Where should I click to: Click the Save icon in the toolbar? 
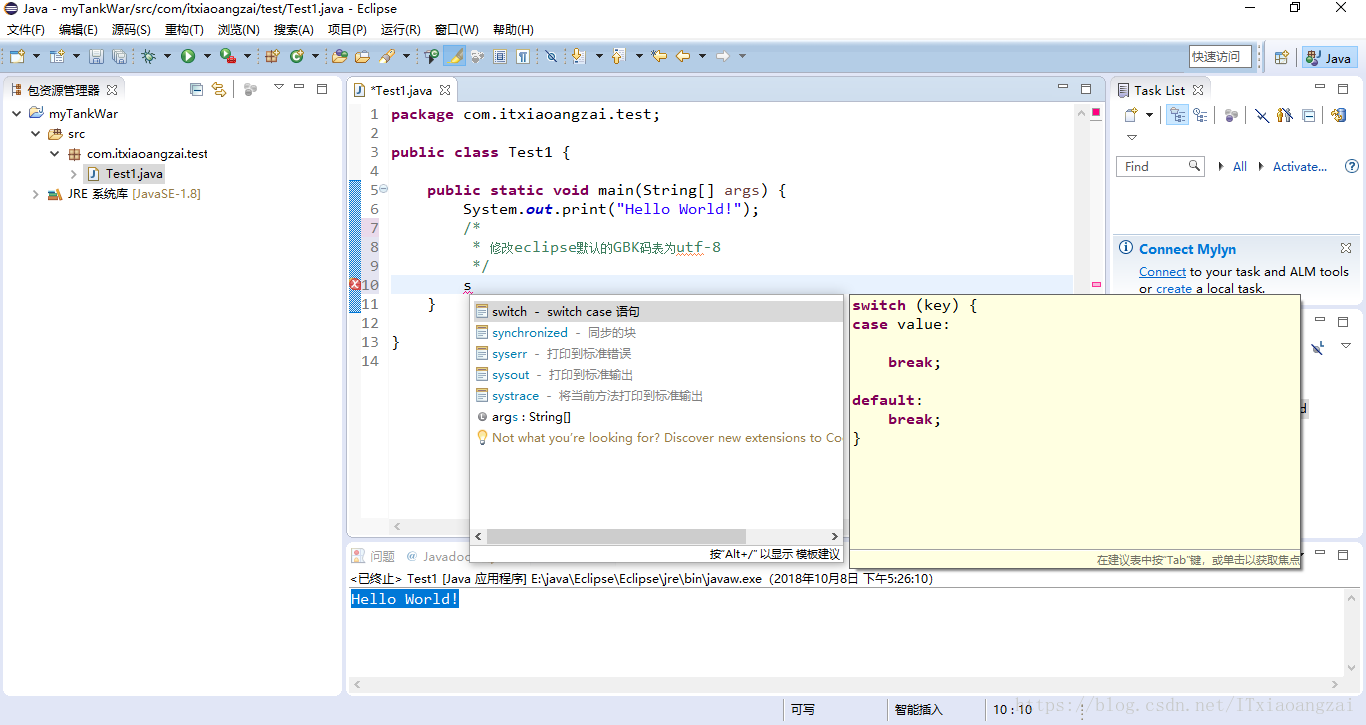97,57
